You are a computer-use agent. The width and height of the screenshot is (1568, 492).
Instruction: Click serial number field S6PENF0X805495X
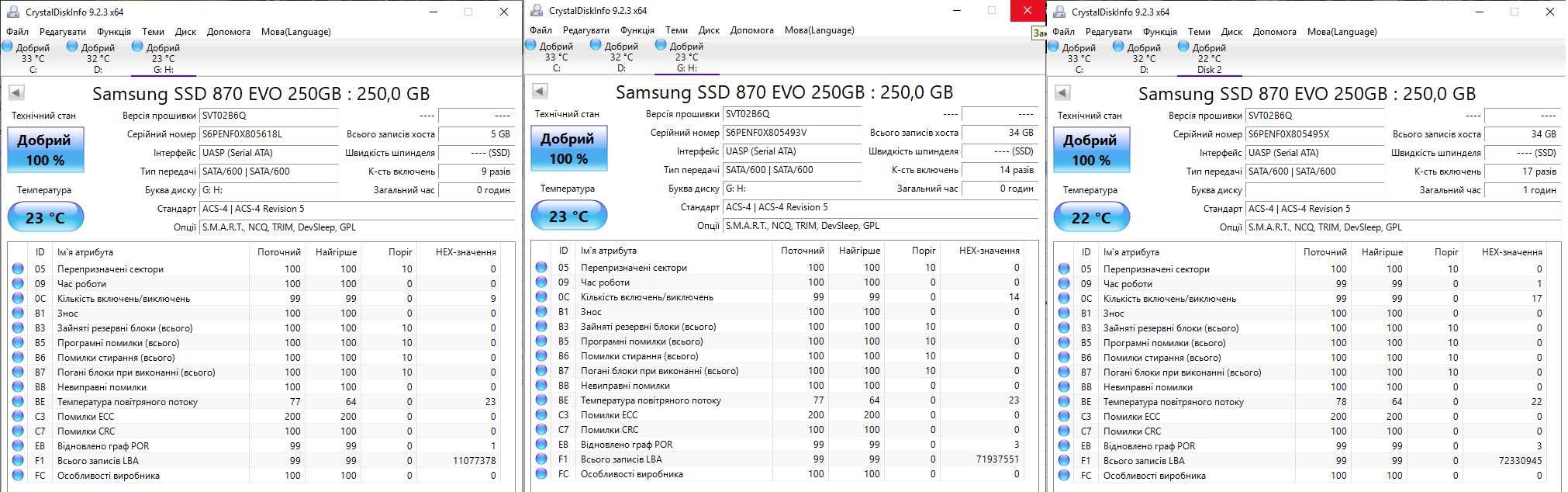[1315, 134]
